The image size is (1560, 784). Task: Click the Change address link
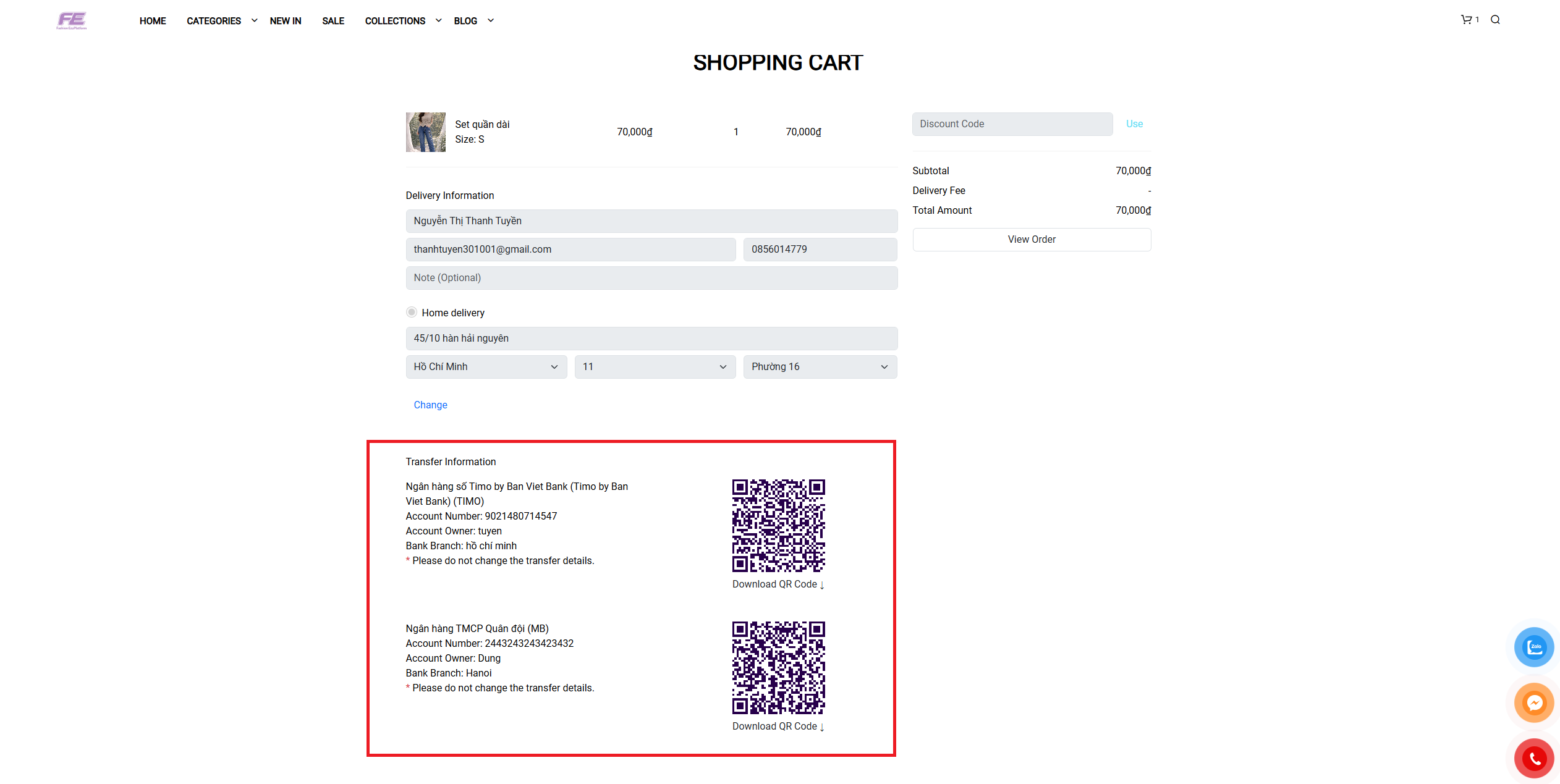[430, 405]
